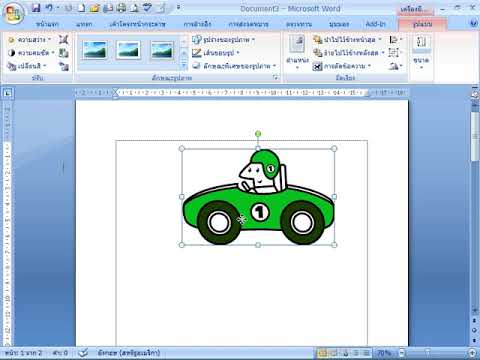Open the View (มุมมอง) tab
The image size is (480, 360).
point(339,24)
